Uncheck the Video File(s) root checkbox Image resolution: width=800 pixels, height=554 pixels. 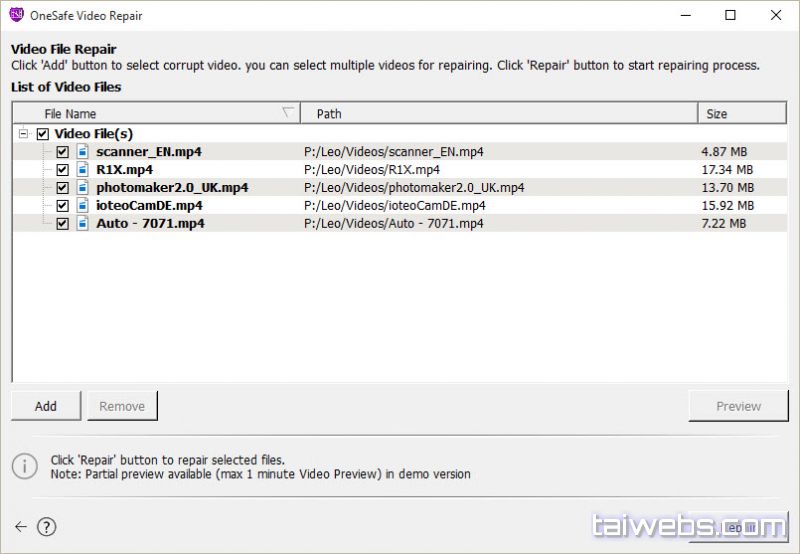[x=42, y=134]
